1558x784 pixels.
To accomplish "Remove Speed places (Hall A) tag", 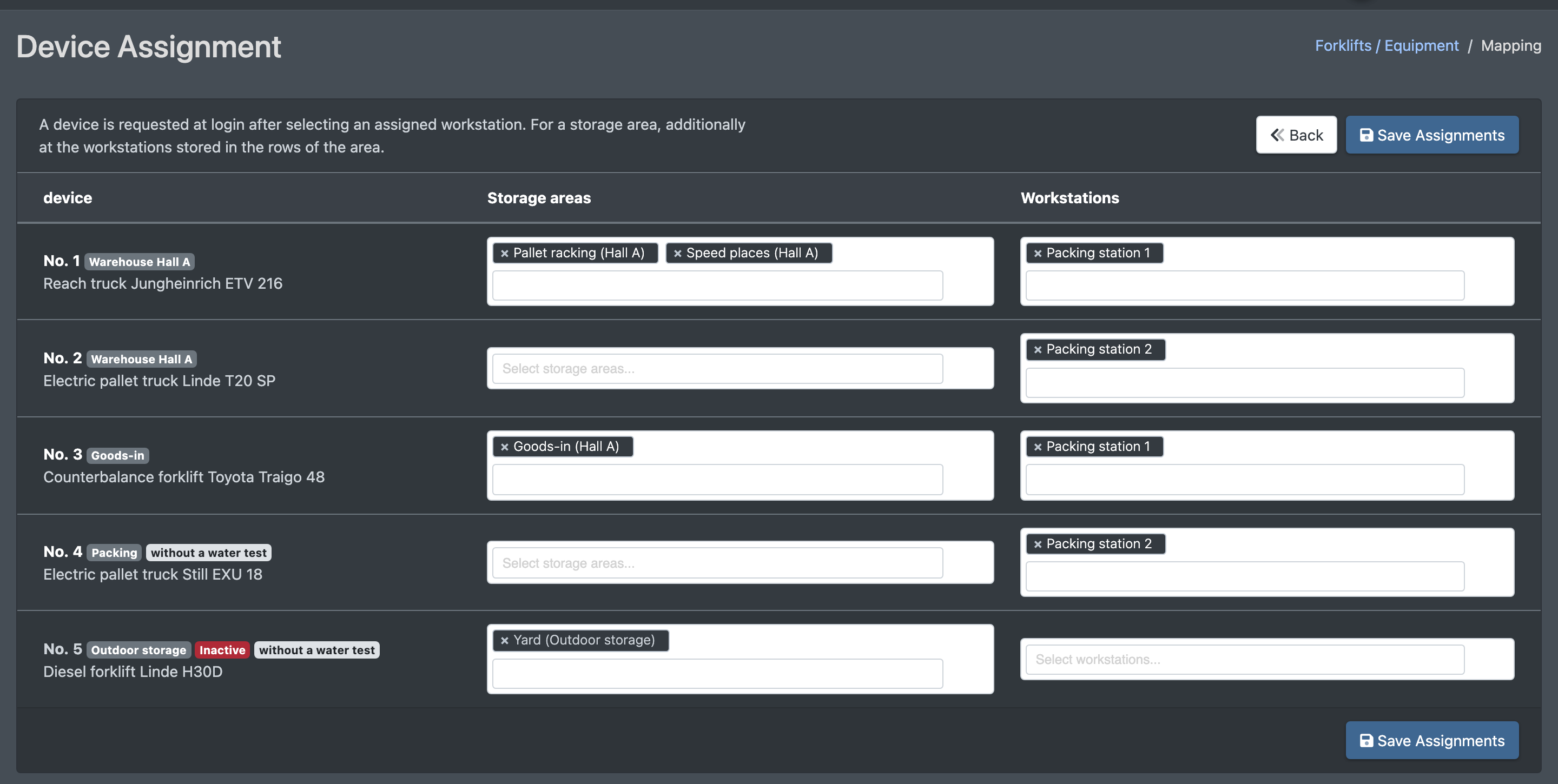I will coord(677,253).
